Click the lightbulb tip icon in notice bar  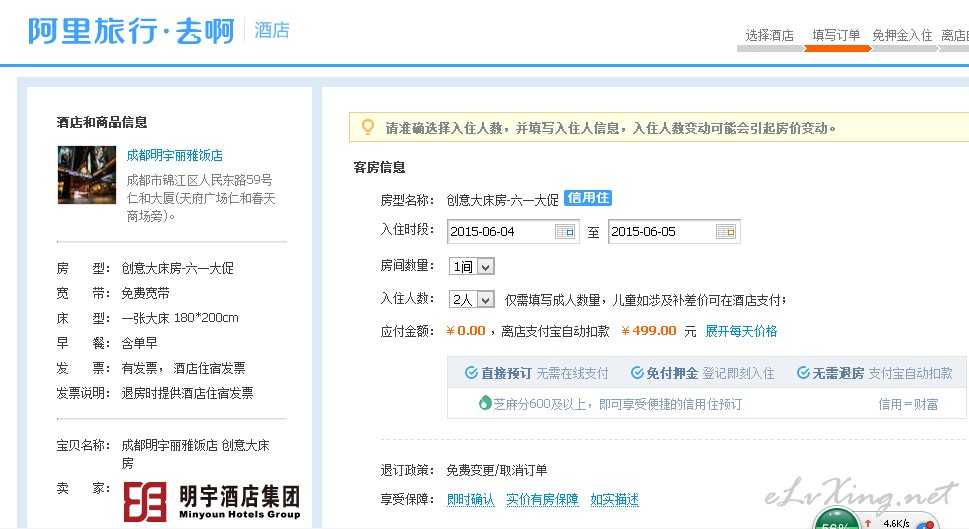(368, 127)
